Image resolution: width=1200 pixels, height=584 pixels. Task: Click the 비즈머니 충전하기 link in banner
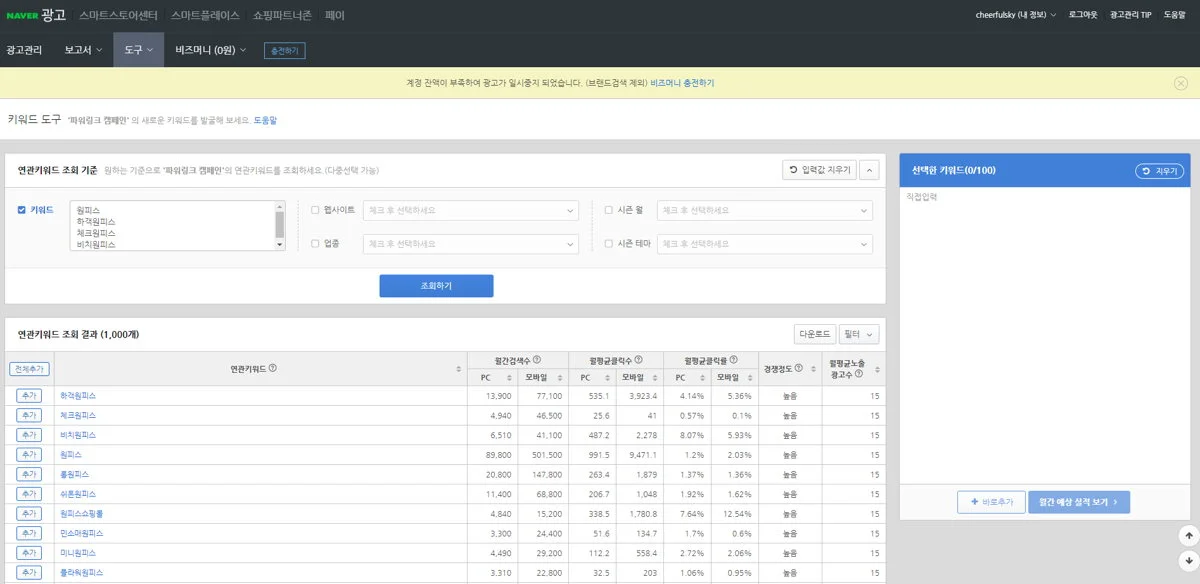pos(682,83)
